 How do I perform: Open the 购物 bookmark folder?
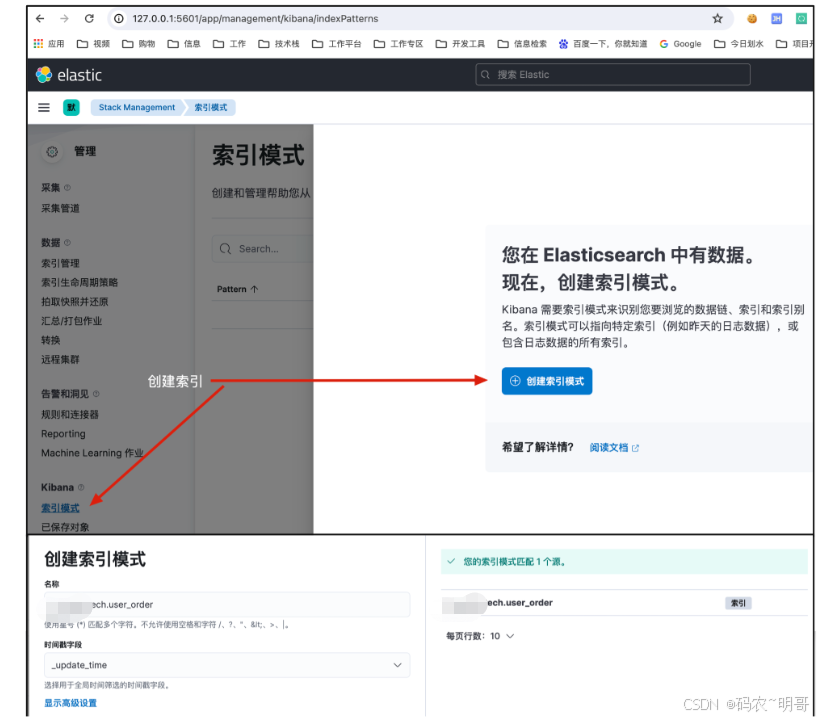click(139, 44)
